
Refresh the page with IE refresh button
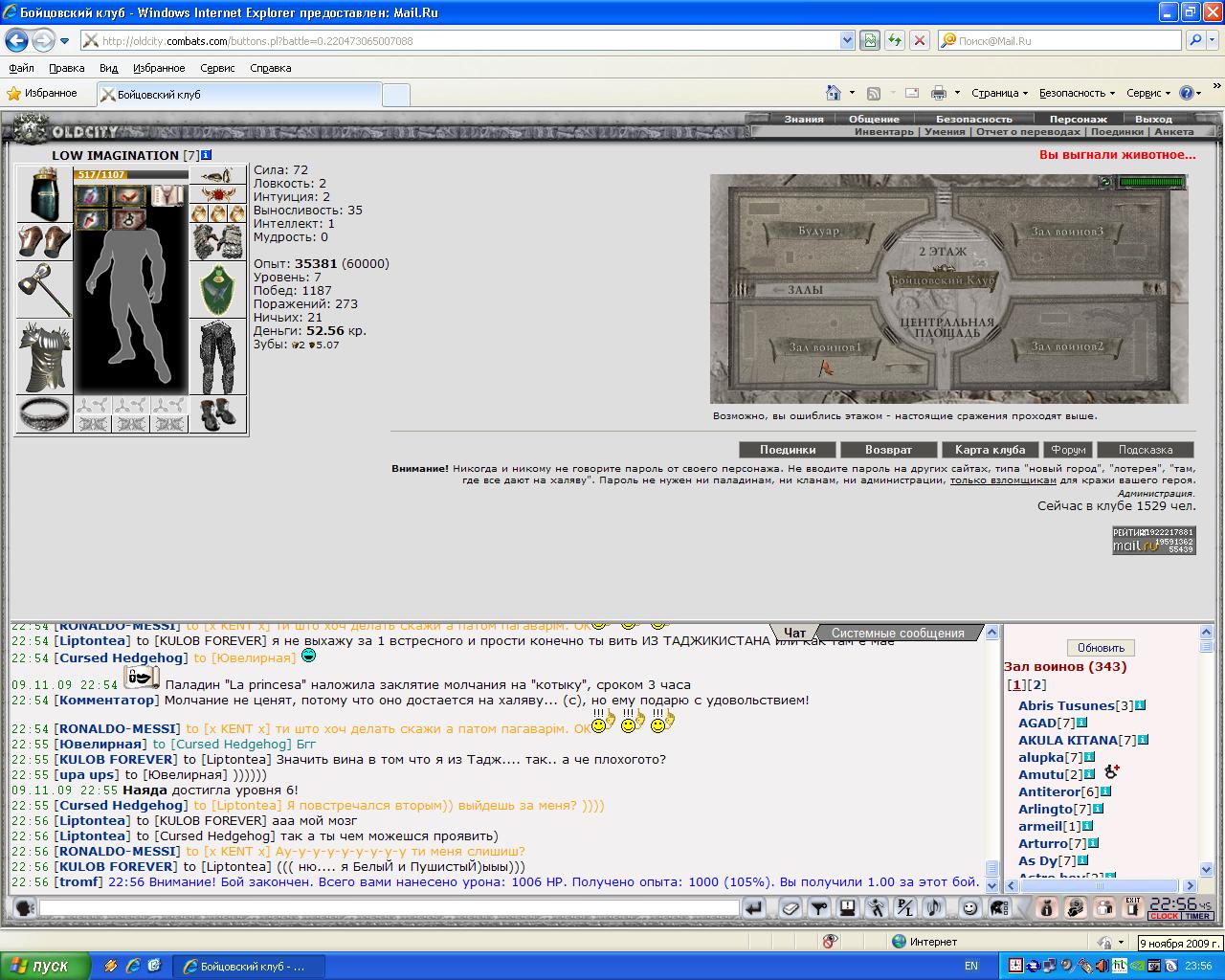click(895, 40)
